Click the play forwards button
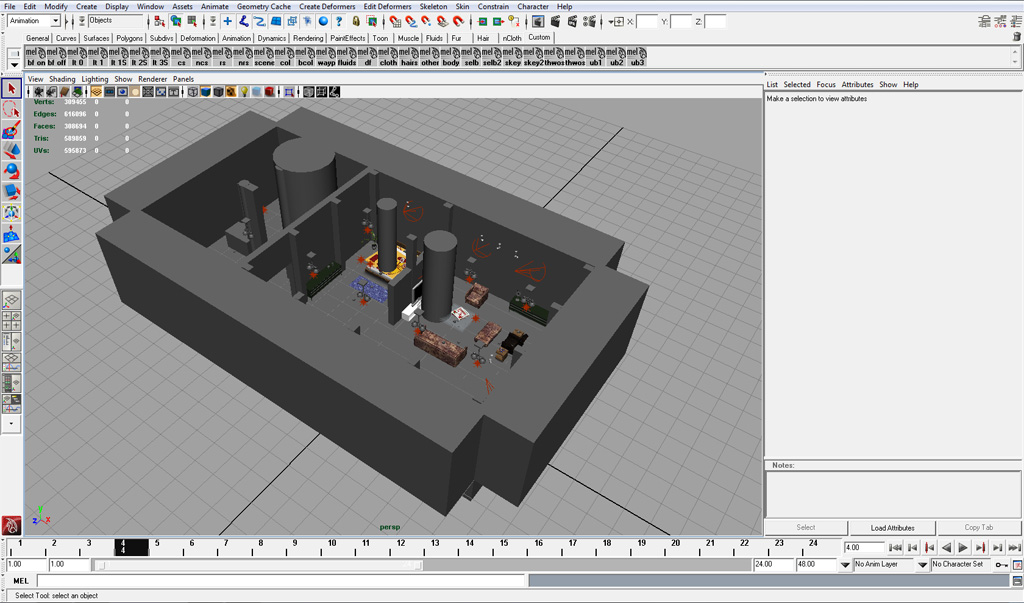Viewport: 1024px width, 603px height. click(x=963, y=547)
